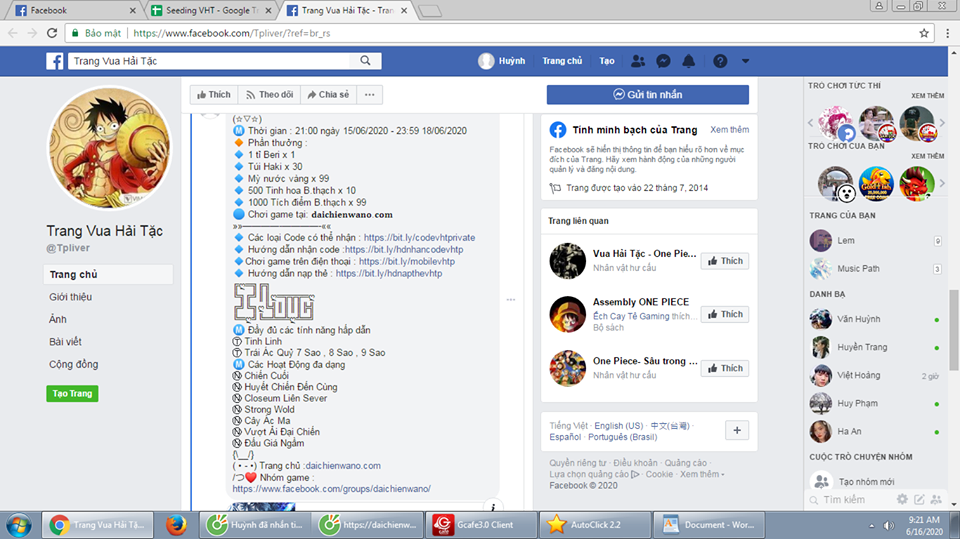Open the Cộng đồng sidebar section
The width and height of the screenshot is (960, 539).
73,364
